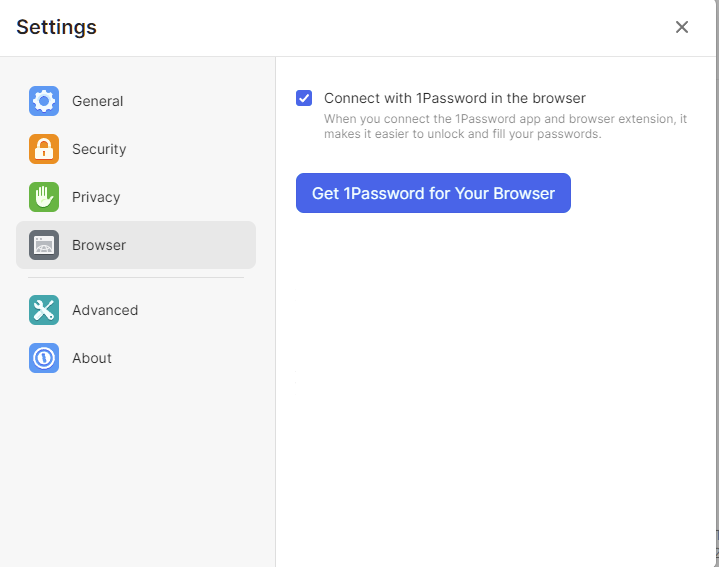The height and width of the screenshot is (567, 719).
Task: Click the divider line above Advanced
Action: [x=136, y=277]
